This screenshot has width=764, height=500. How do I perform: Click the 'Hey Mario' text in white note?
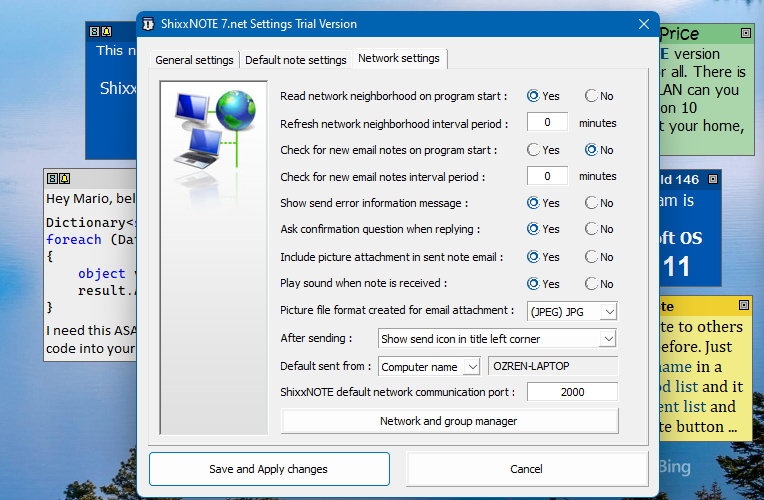80,199
